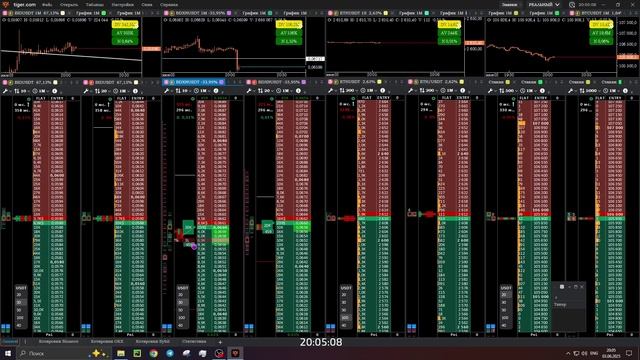This screenshot has height=360, width=640.
Task: Expand 1M timeframe dropdown in right ETHUSDT order book
Action: point(449,91)
